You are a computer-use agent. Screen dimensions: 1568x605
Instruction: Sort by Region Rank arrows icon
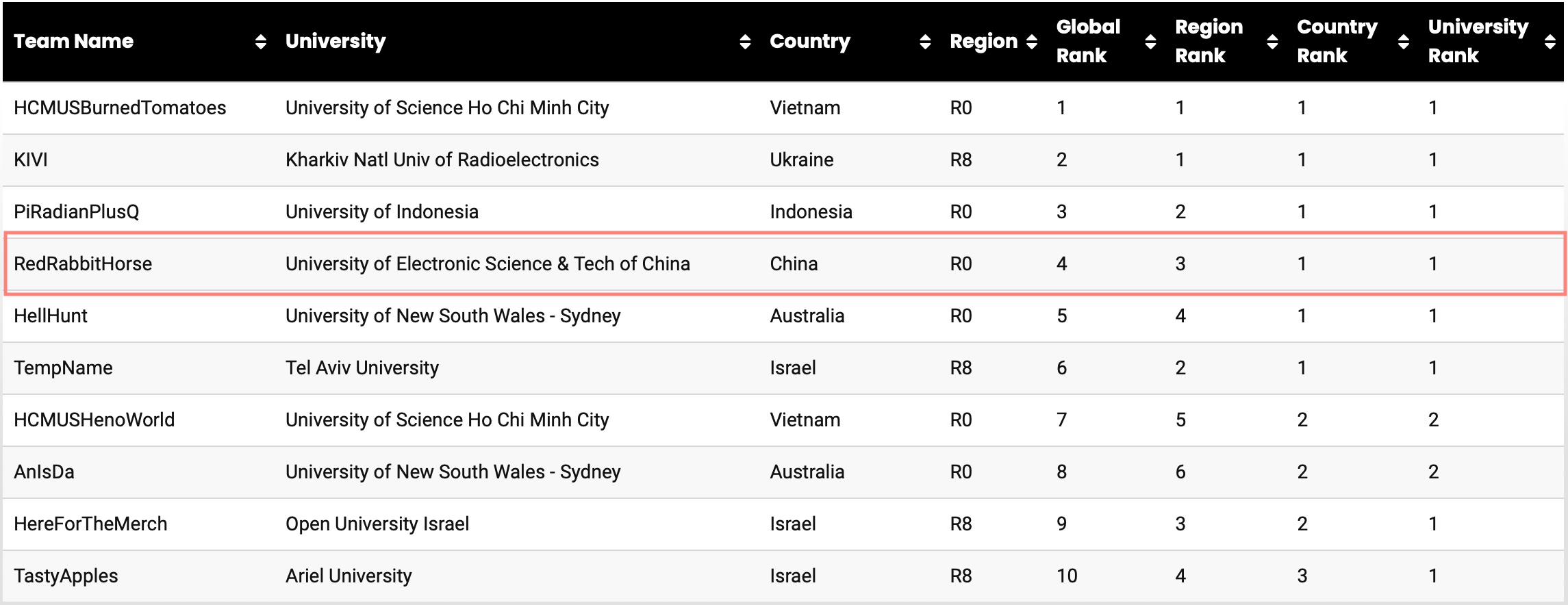coord(1272,42)
